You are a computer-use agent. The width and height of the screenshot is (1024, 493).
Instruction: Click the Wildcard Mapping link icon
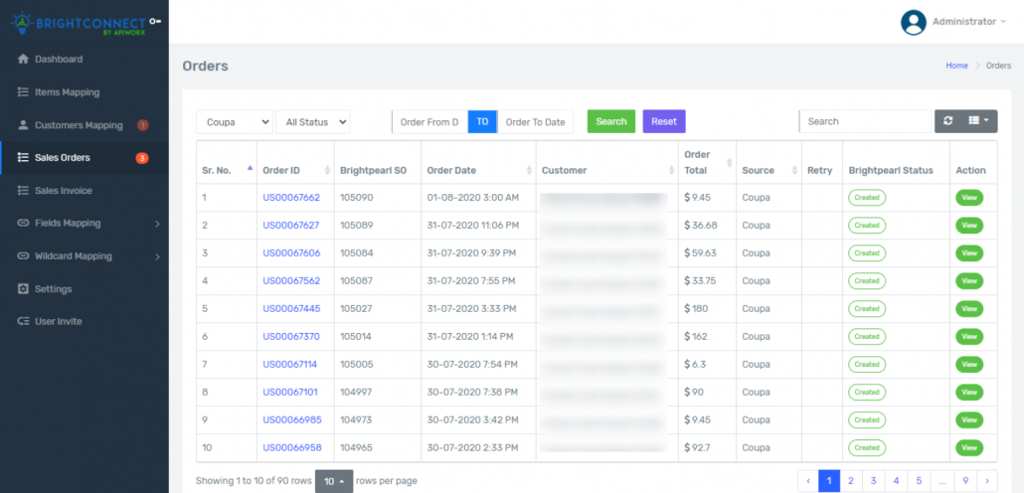[x=23, y=256]
